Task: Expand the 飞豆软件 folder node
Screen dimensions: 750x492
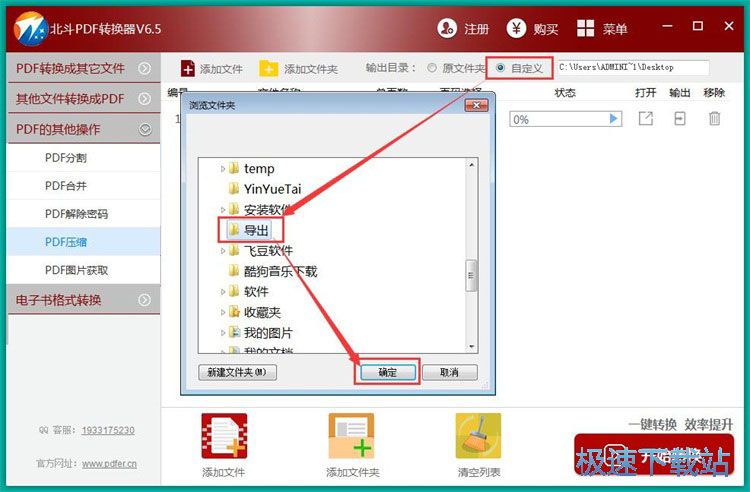Action: (222, 251)
